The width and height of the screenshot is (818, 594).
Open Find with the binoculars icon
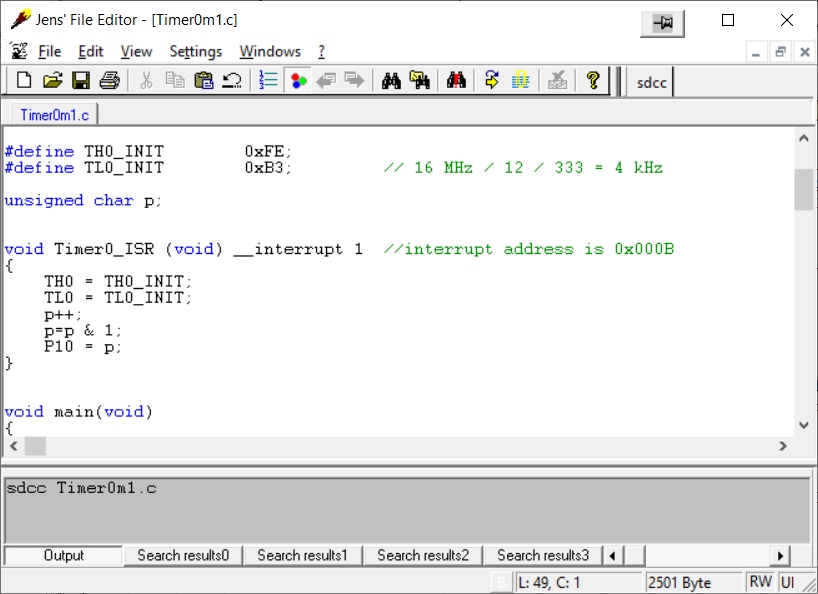click(391, 81)
